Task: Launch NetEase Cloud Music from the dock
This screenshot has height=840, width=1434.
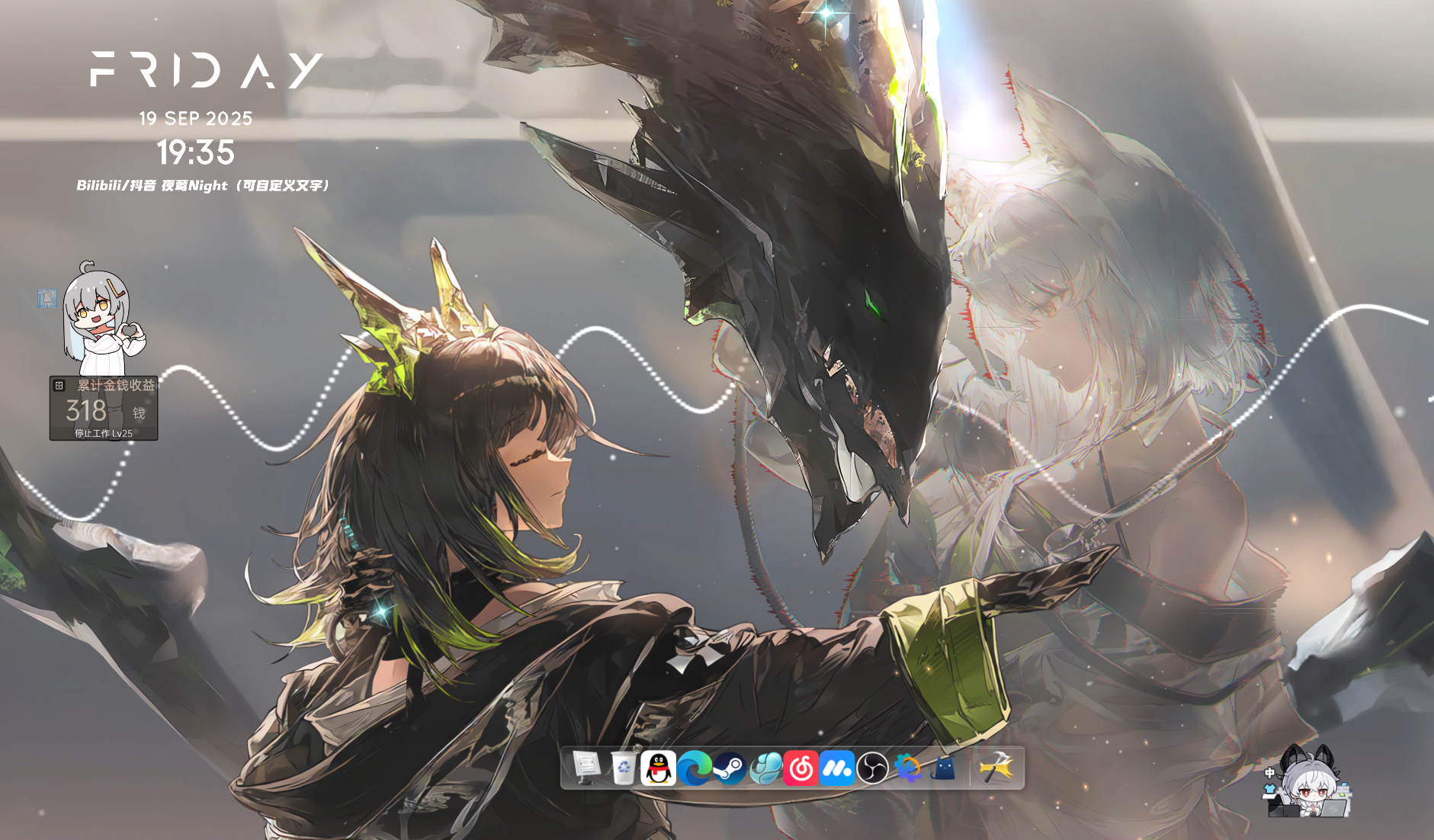Action: [x=801, y=768]
